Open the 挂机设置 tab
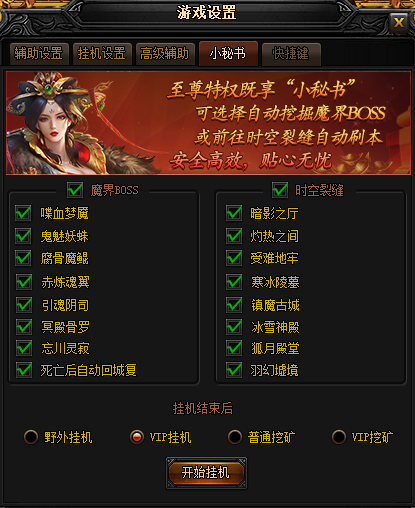415x508 pixels. (102, 54)
